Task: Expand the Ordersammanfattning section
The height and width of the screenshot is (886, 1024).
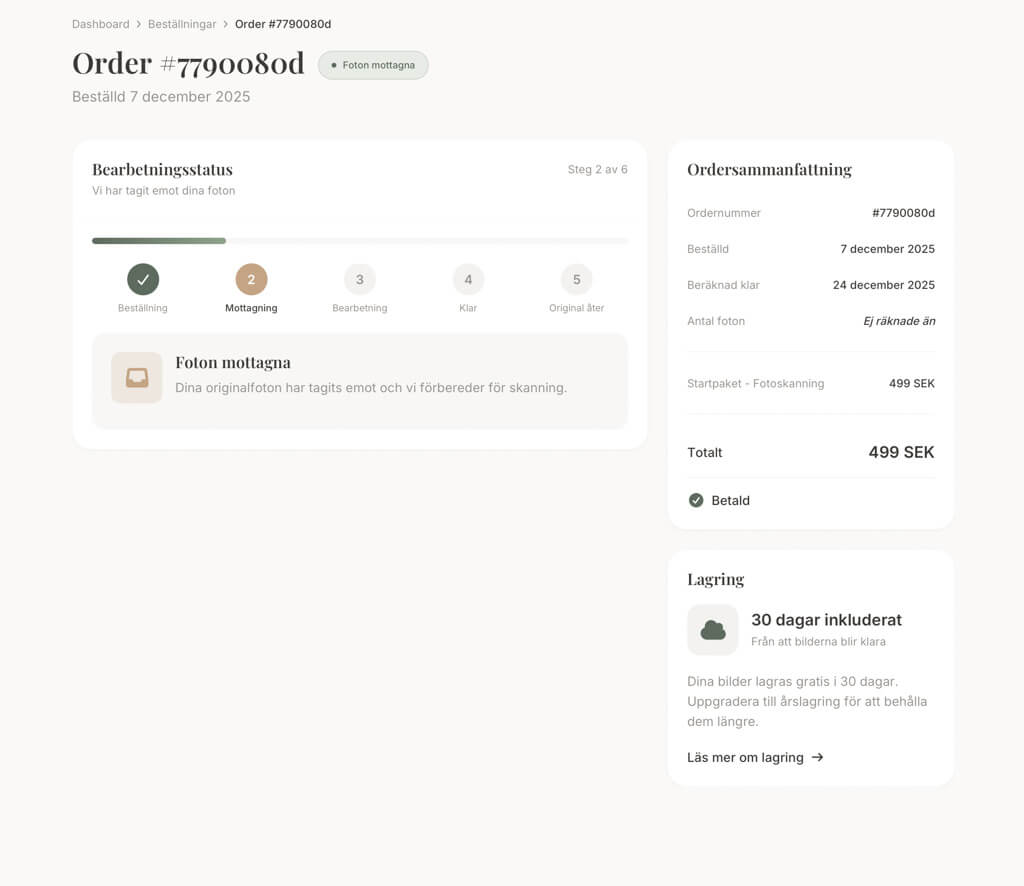Action: [768, 169]
